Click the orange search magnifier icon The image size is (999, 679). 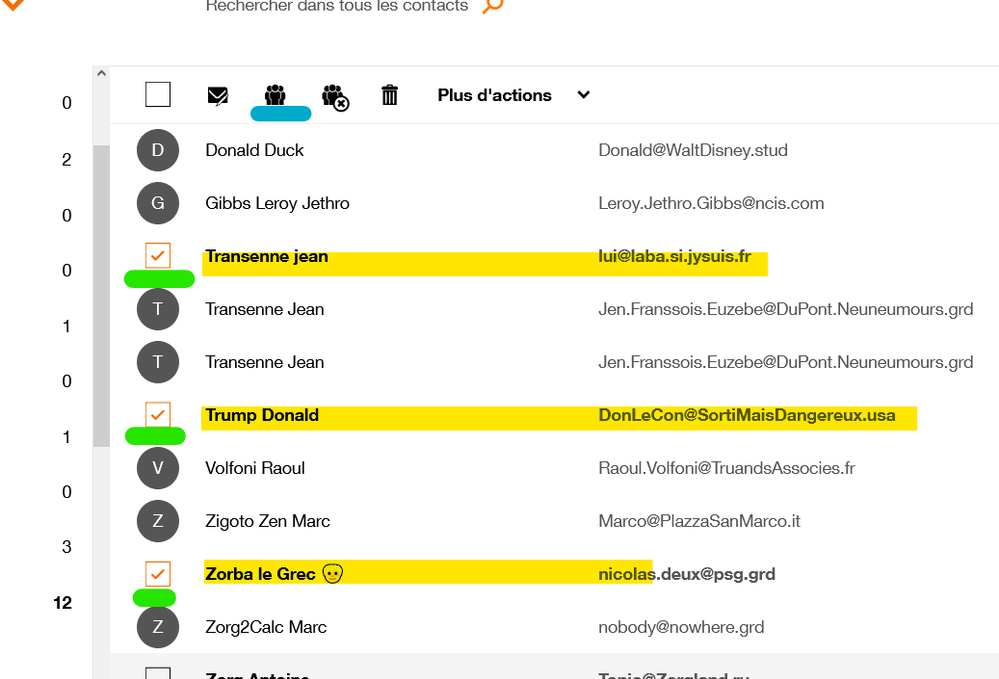pos(494,6)
